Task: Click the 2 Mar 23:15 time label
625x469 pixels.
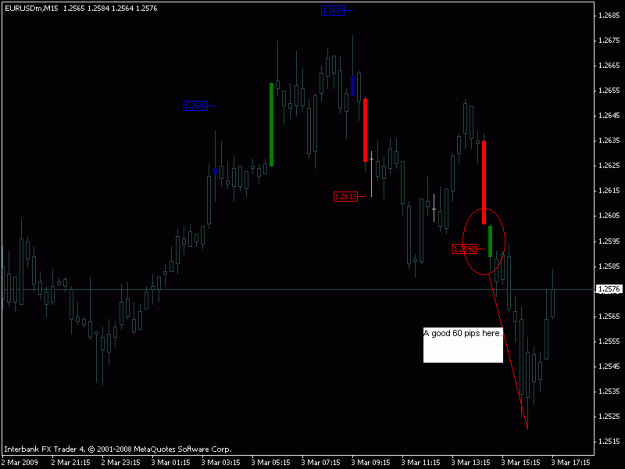Action: coord(120,463)
